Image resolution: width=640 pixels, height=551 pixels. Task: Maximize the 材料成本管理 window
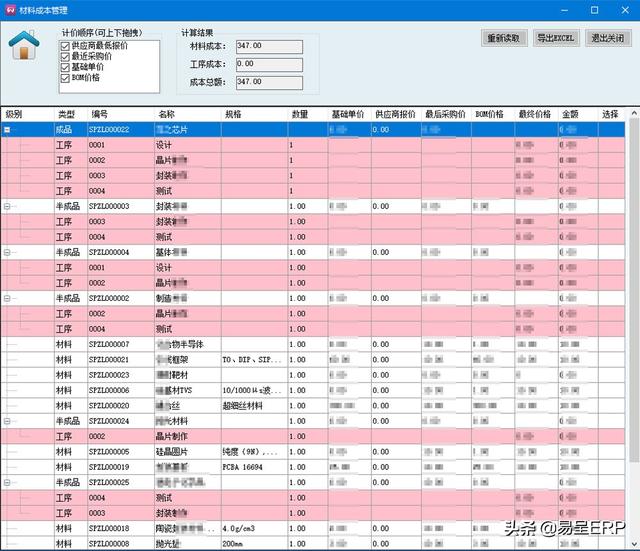tap(594, 9)
